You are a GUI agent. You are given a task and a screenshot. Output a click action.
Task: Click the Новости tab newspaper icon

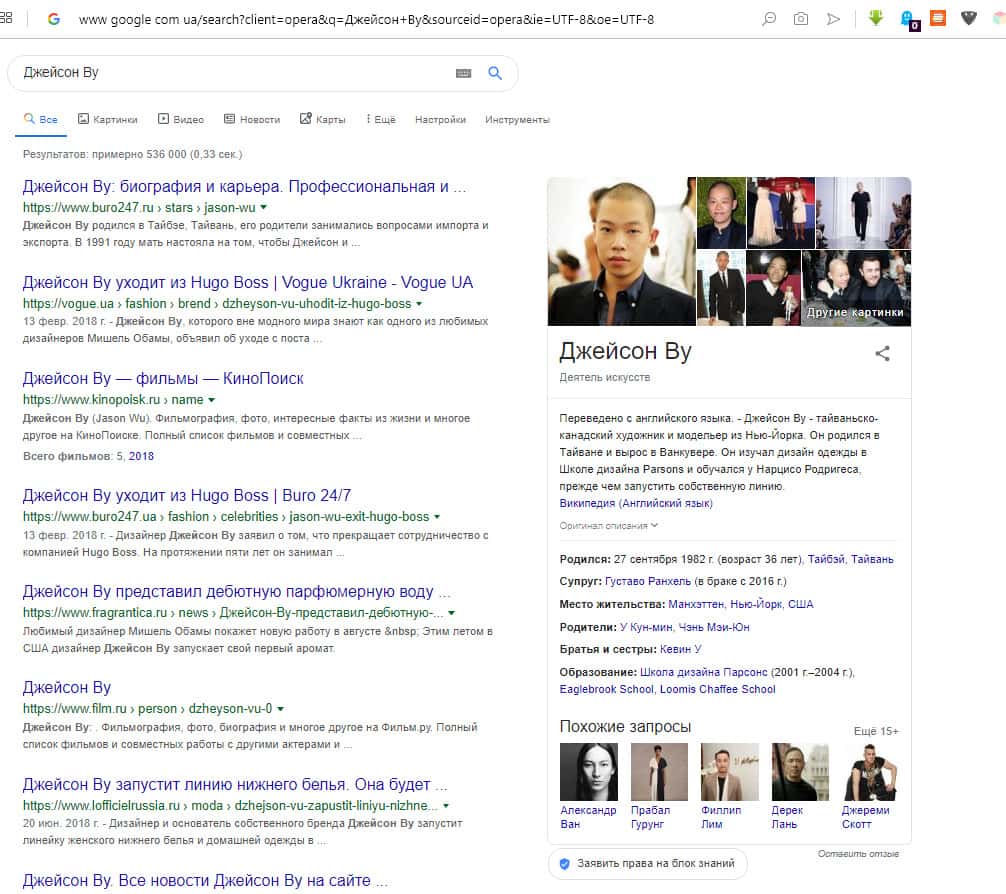[x=229, y=119]
